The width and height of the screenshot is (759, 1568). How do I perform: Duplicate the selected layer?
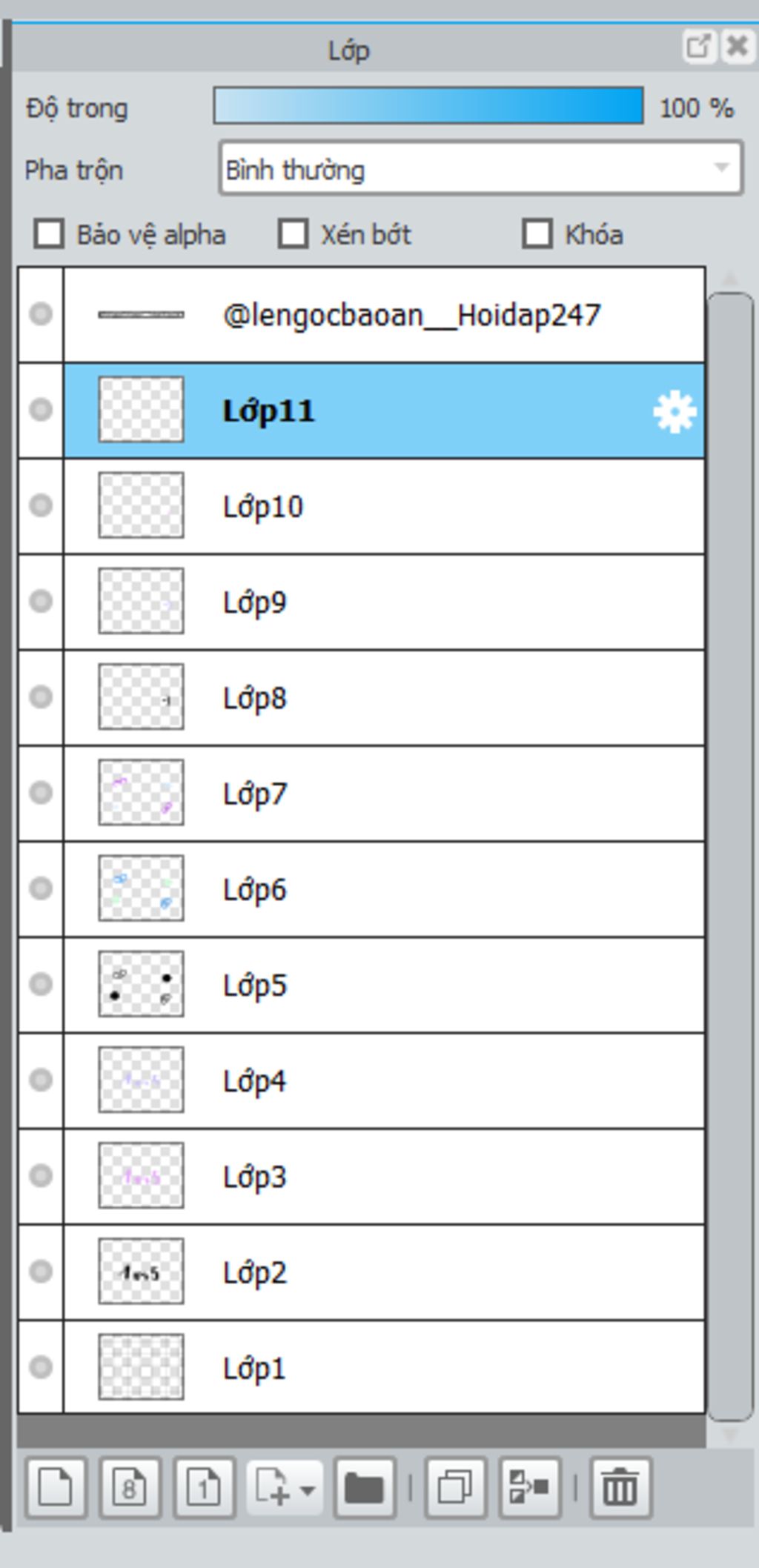click(x=455, y=1487)
